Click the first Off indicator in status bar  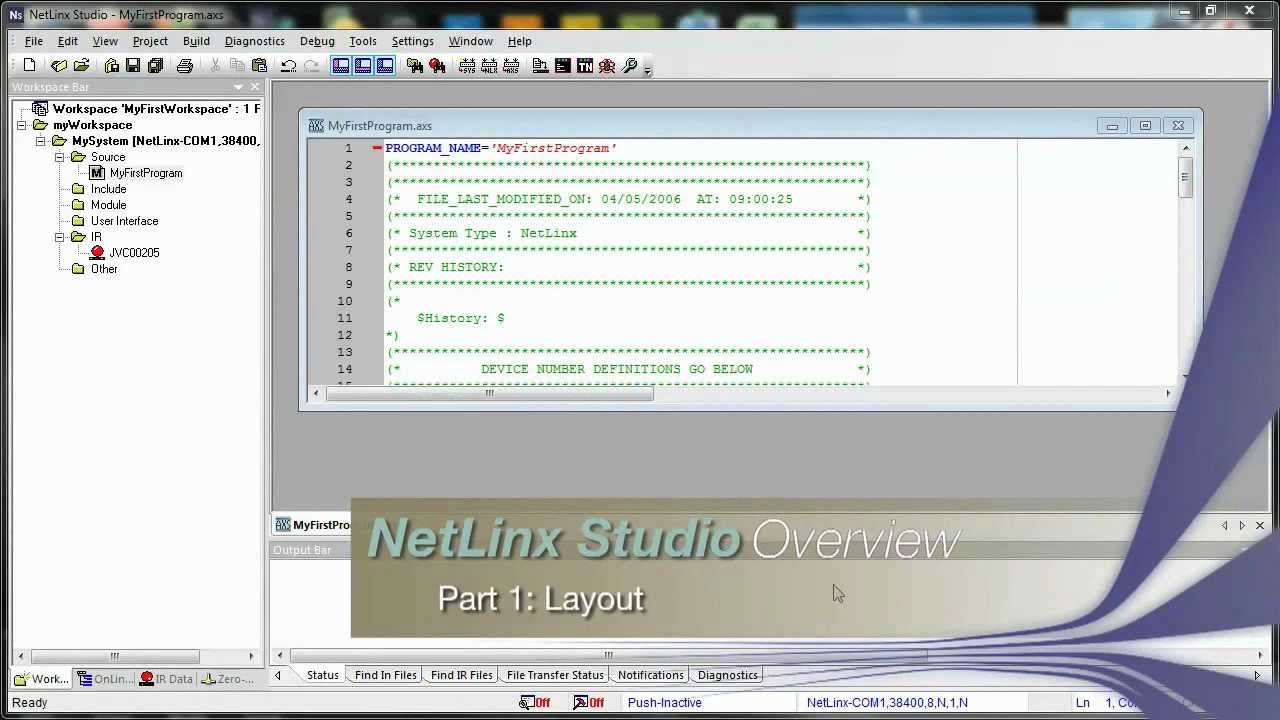click(535, 702)
